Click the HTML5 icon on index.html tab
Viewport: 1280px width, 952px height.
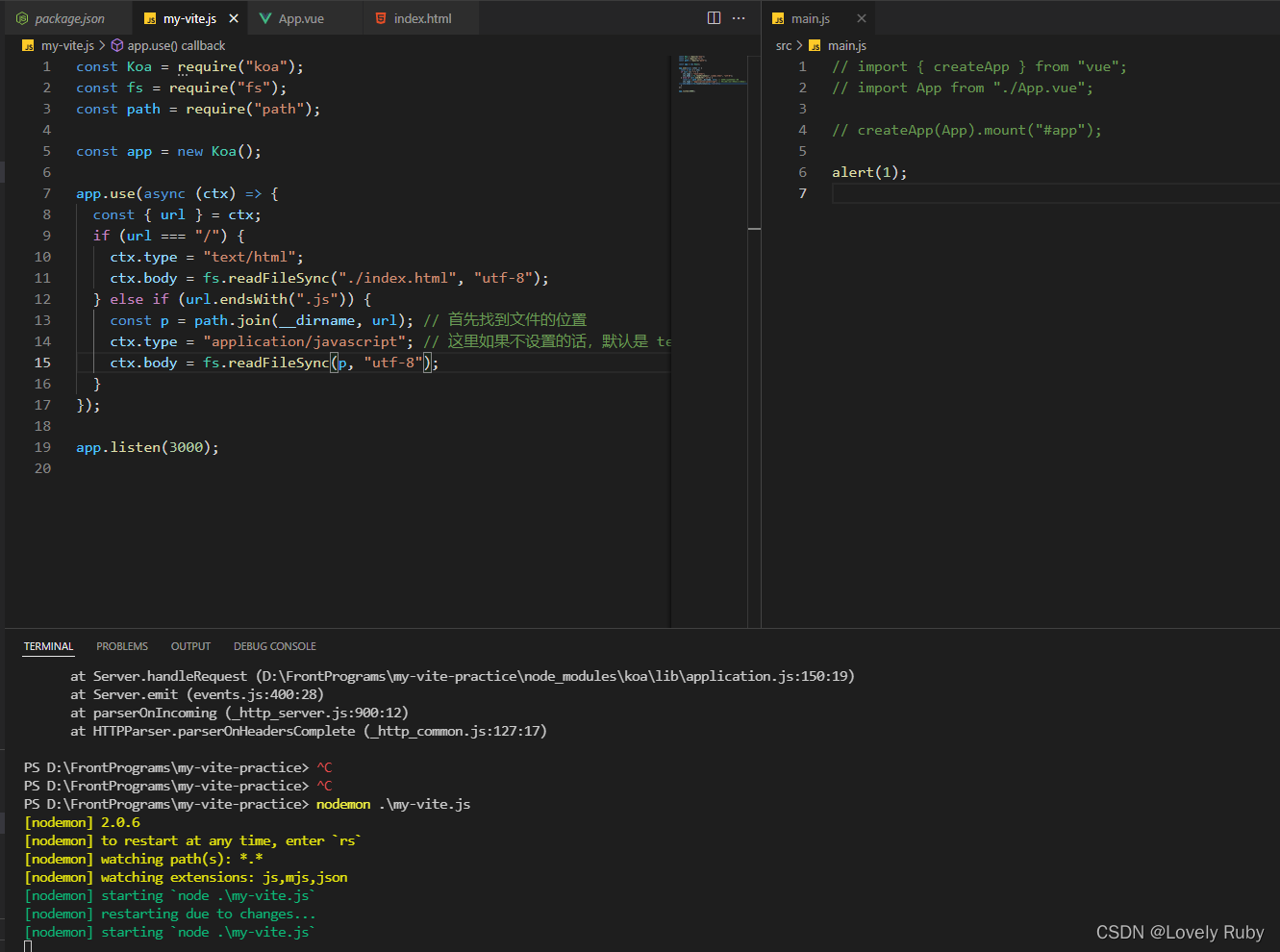pyautogui.click(x=381, y=18)
